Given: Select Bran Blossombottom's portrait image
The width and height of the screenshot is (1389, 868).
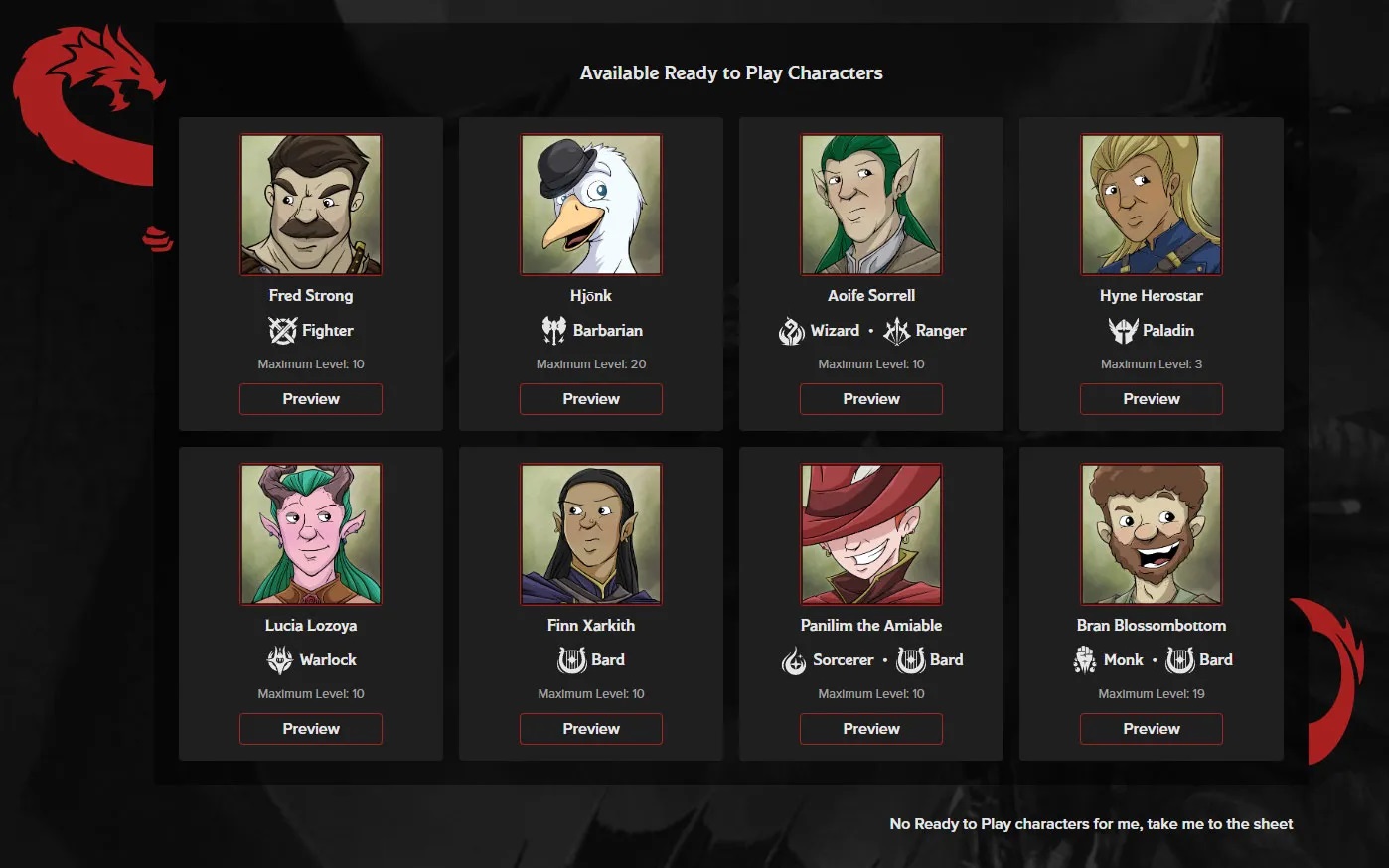Looking at the screenshot, I should point(1152,534).
